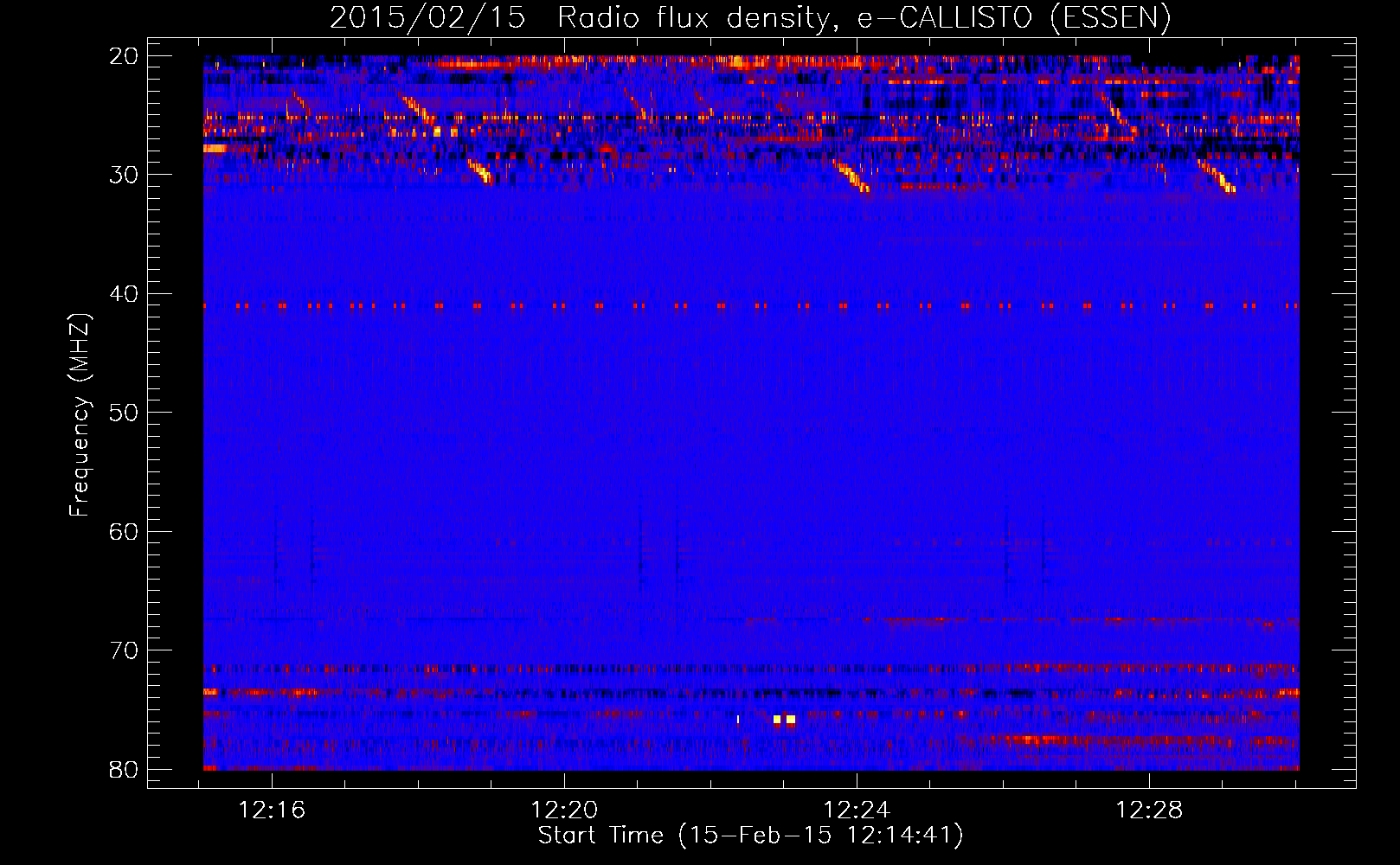Click the '40' frequency tick label
1400x865 pixels.
coord(124,294)
